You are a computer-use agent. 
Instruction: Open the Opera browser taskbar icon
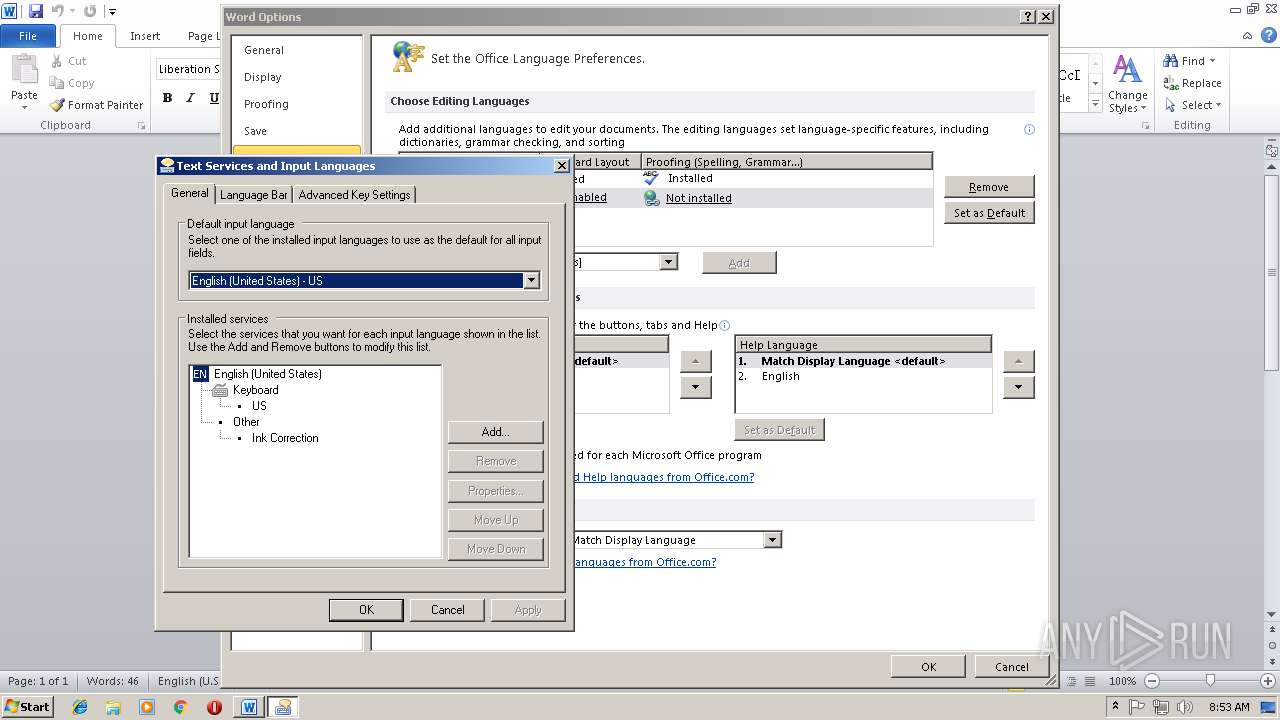point(214,707)
